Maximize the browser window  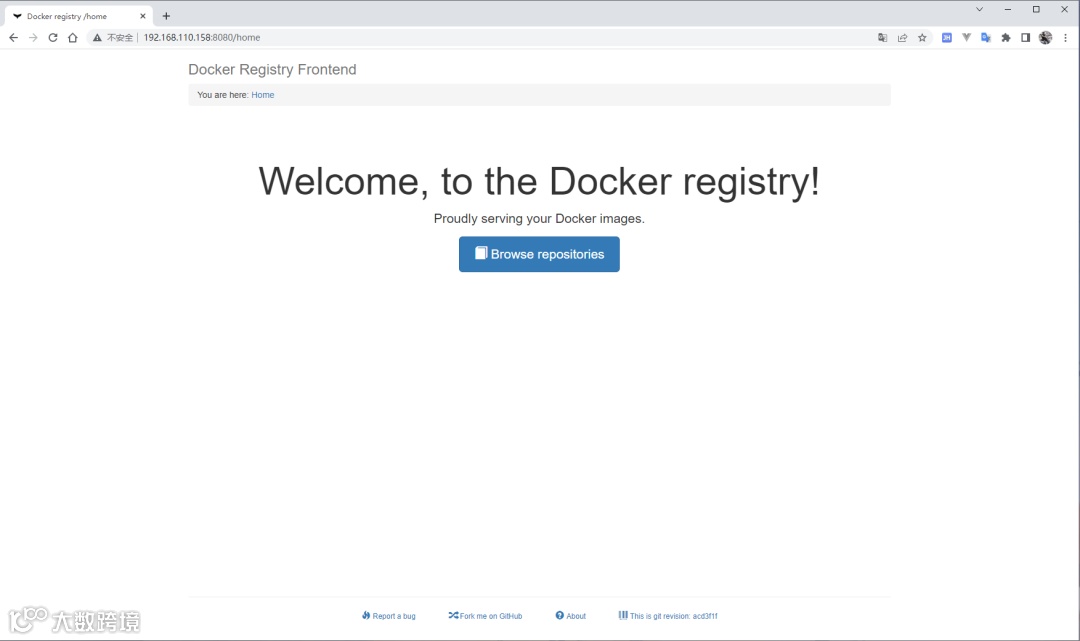(x=1036, y=10)
